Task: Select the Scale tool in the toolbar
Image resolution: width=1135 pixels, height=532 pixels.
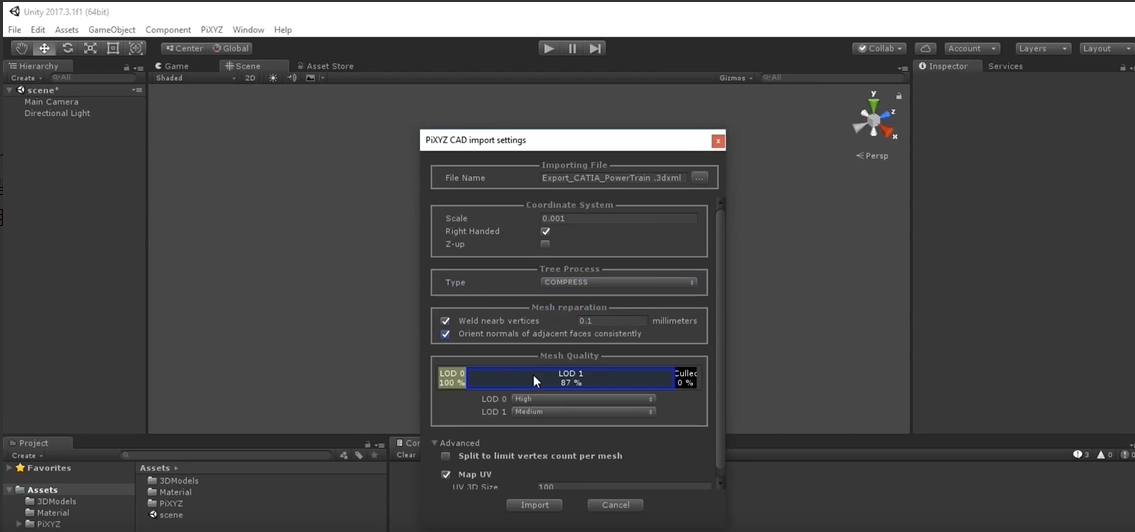Action: tap(90, 48)
